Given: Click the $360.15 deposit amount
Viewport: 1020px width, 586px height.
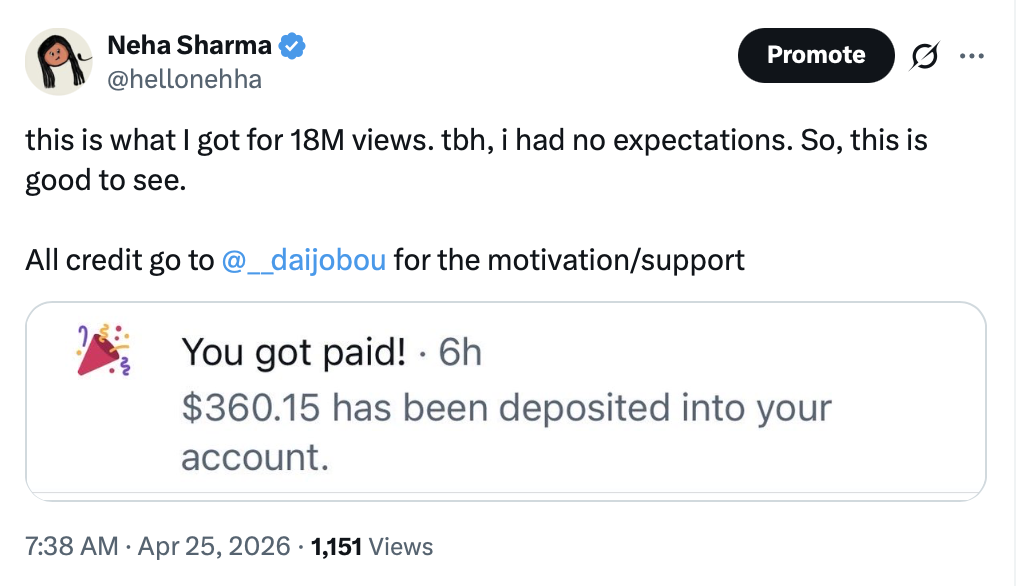Looking at the screenshot, I should (251, 407).
